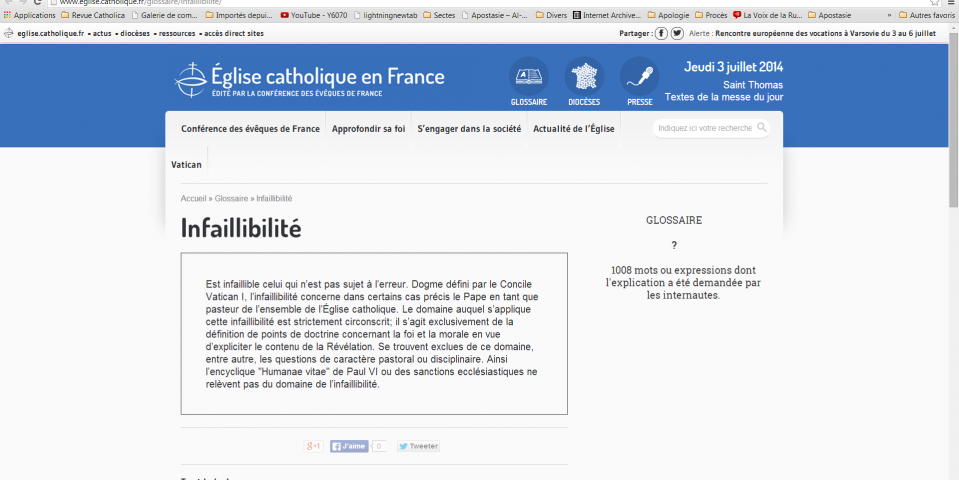959x480 pixels.
Task: Click the date Jeudi 3 juillet 2014
Action: click(733, 67)
